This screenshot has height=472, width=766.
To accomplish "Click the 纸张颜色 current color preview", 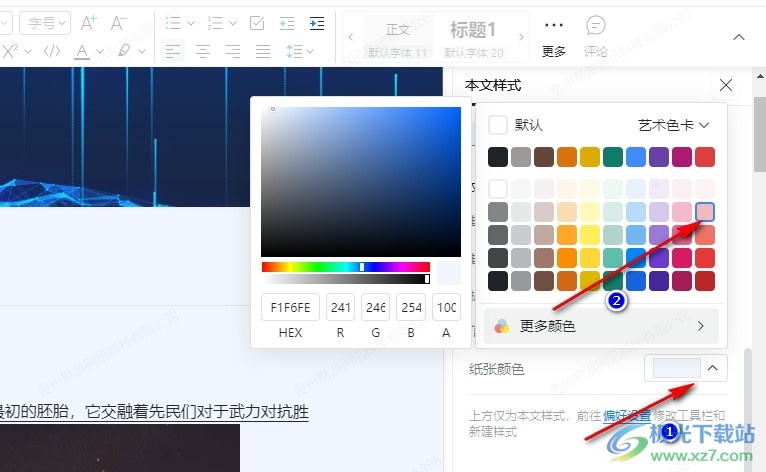I will point(677,368).
